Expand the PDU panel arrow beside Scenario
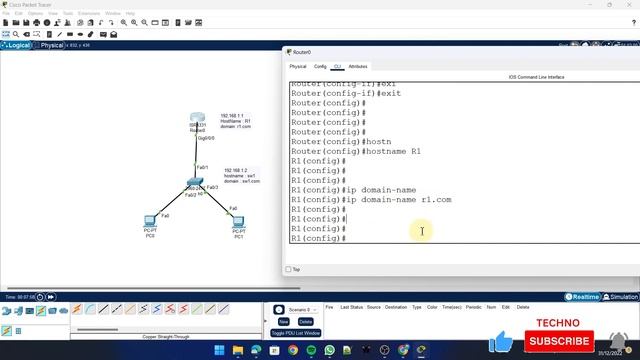Image resolution: width=640 pixels, height=360 pixels. (266, 321)
